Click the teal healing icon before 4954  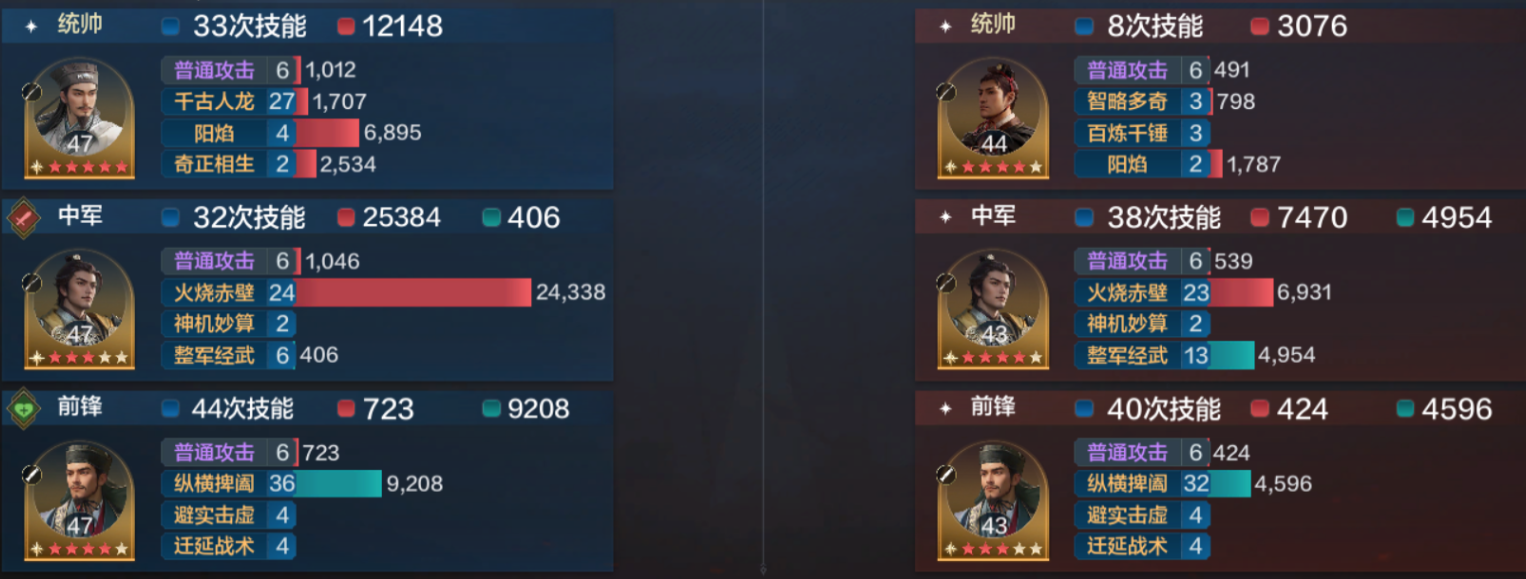[1405, 218]
